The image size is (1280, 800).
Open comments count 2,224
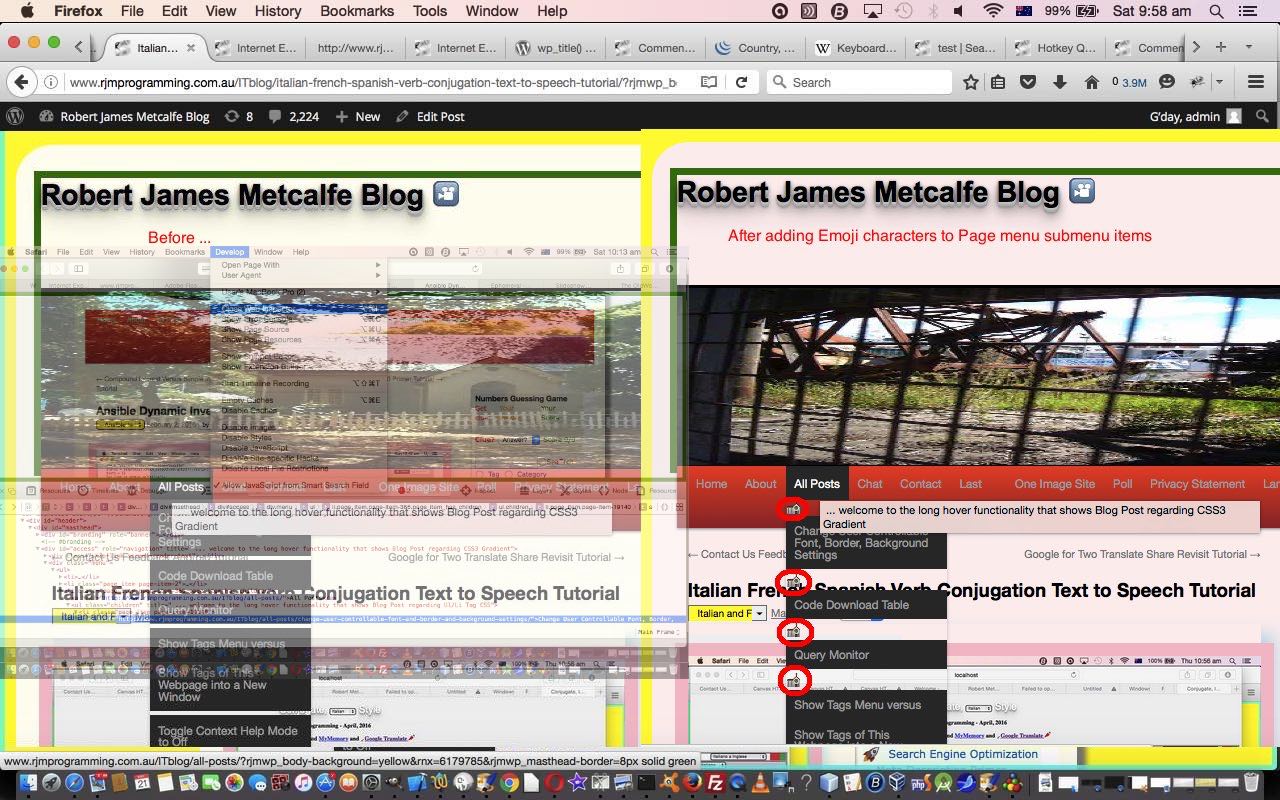coord(293,116)
